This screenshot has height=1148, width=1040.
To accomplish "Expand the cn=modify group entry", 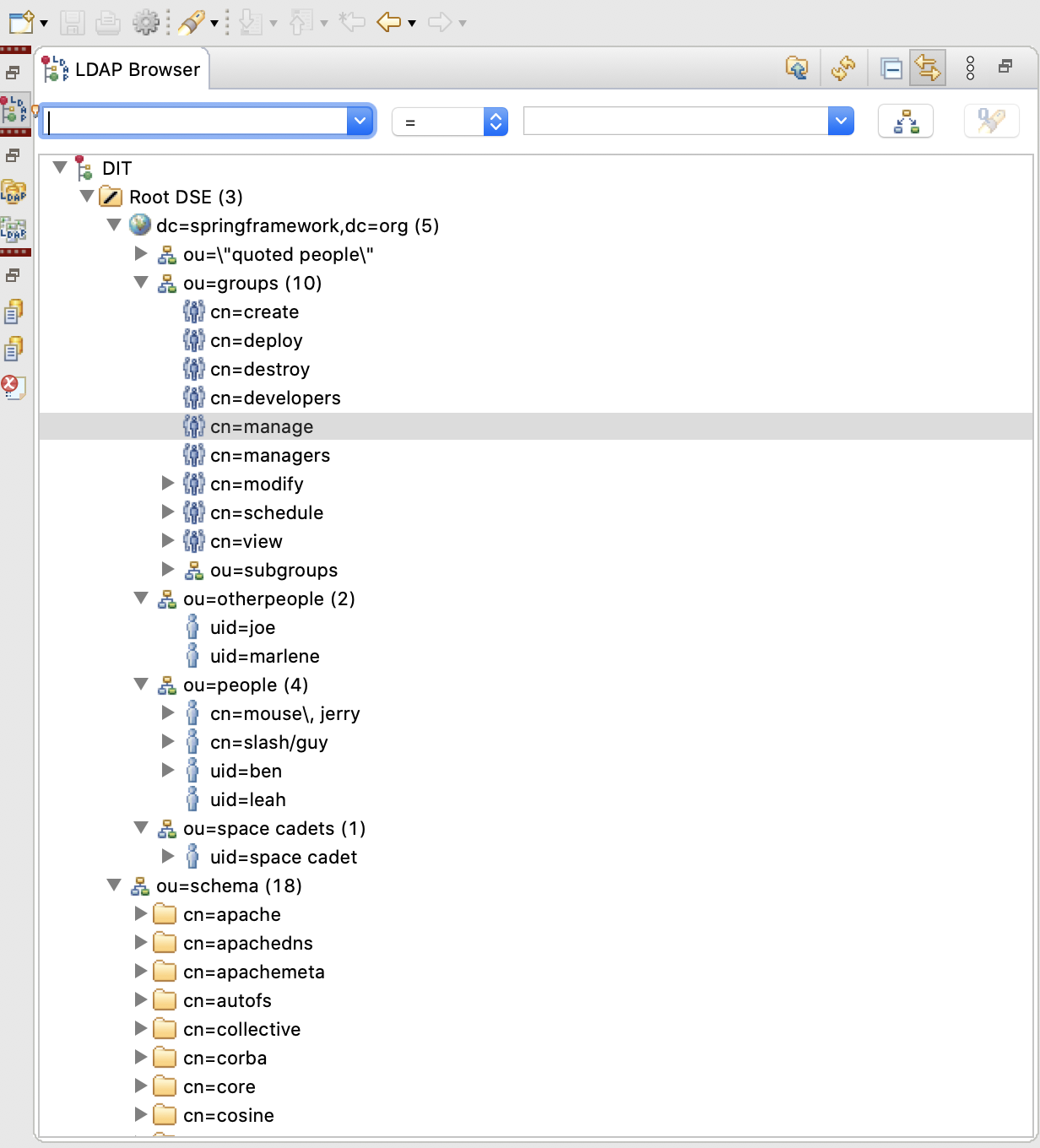I will [168, 483].
